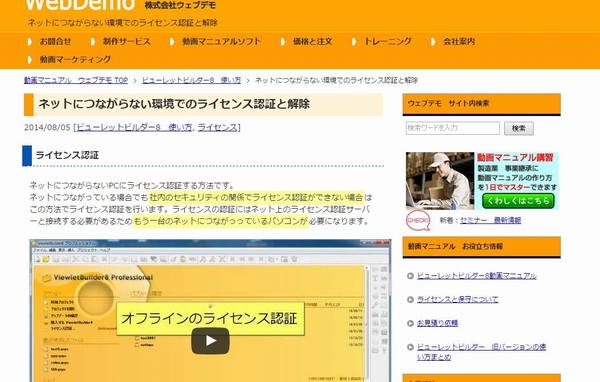Open お見積り依頼 sidebar link
The width and height of the screenshot is (600, 382).
[437, 323]
